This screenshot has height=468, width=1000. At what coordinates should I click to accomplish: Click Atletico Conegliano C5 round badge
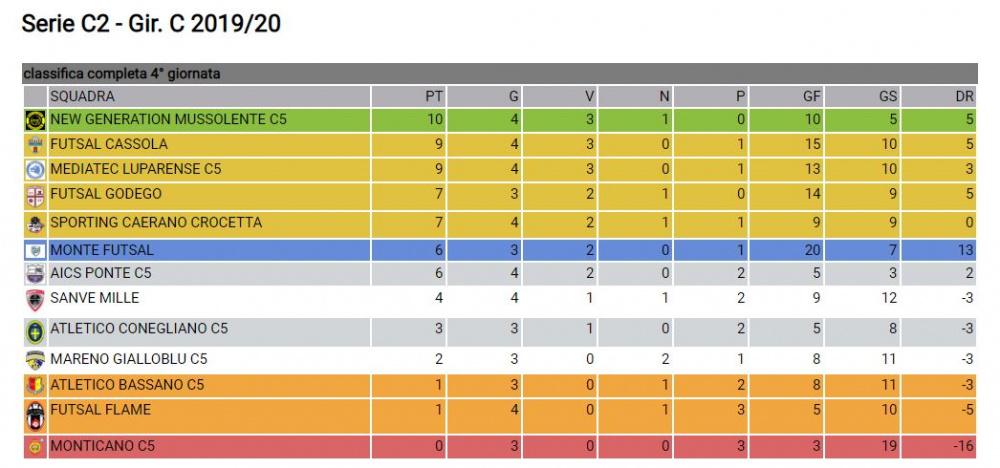tap(35, 332)
